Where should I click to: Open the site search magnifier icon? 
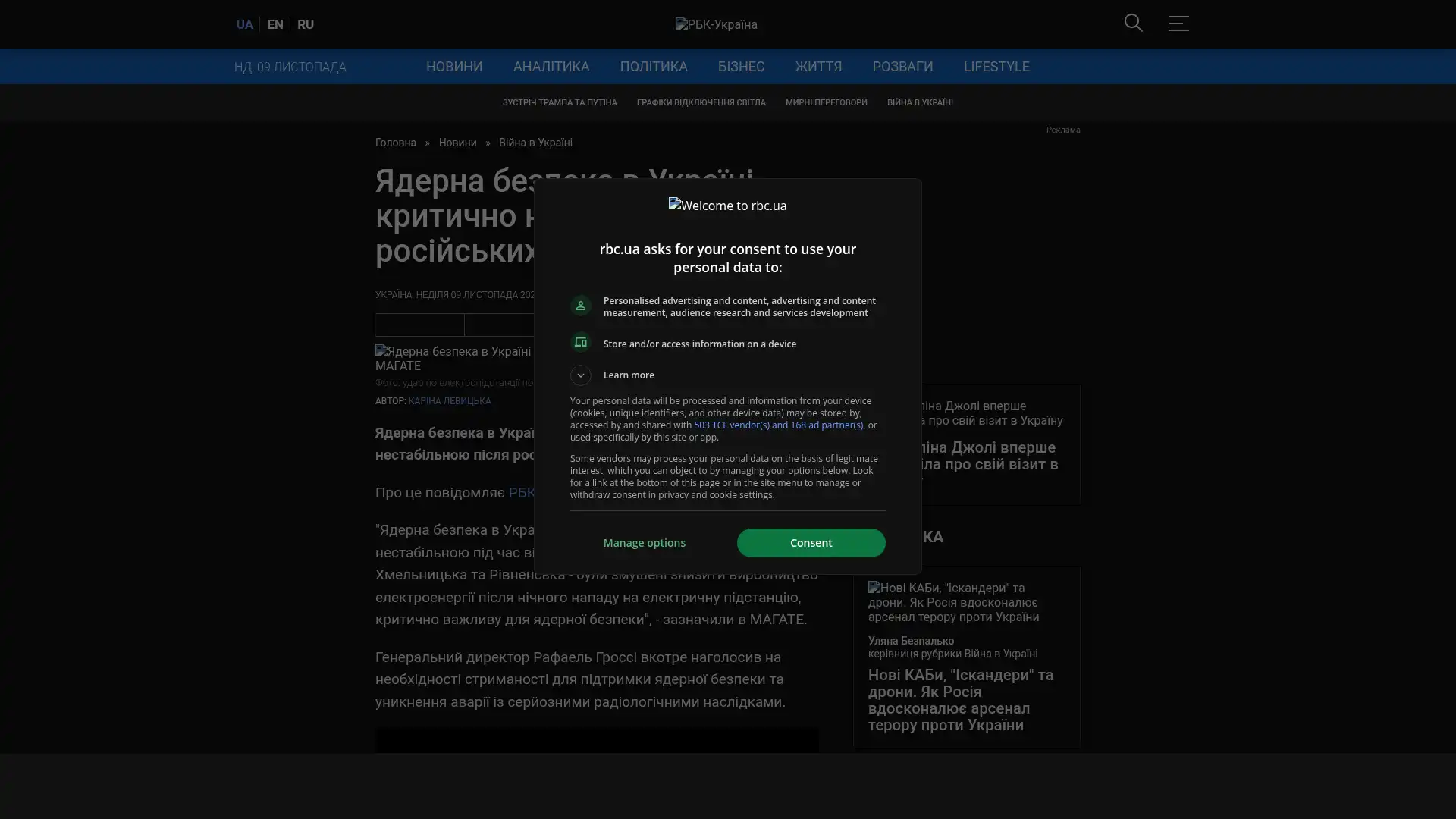click(x=1133, y=24)
